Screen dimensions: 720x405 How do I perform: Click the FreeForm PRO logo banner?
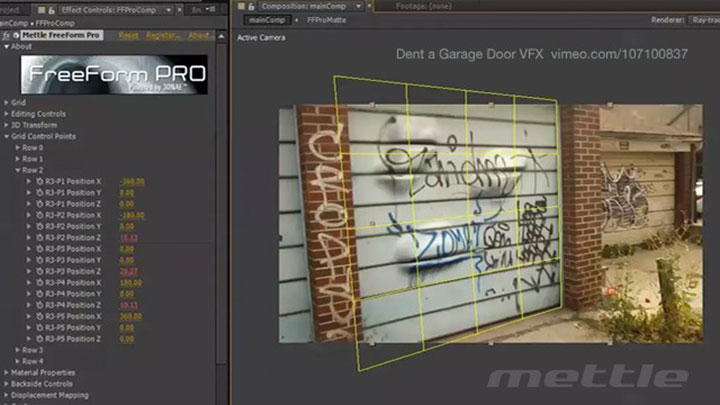click(114, 75)
